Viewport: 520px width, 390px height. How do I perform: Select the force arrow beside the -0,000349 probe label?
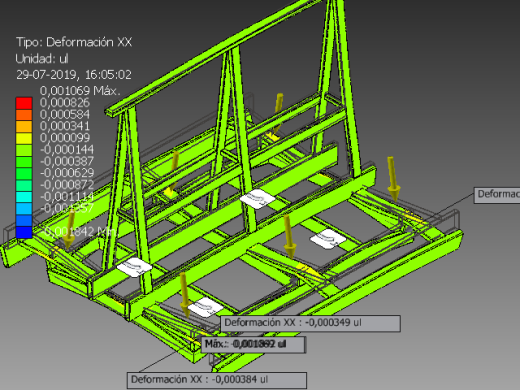click(184, 295)
